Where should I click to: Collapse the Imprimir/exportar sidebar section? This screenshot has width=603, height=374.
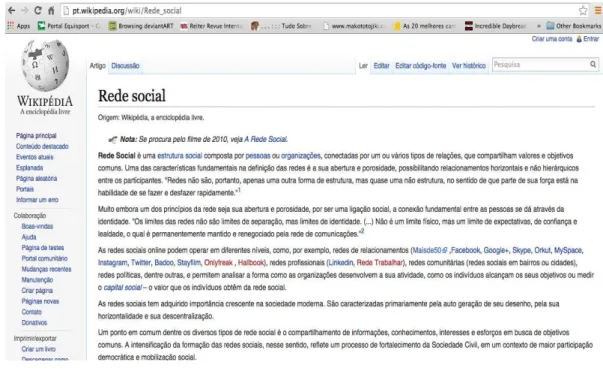(x=35, y=339)
